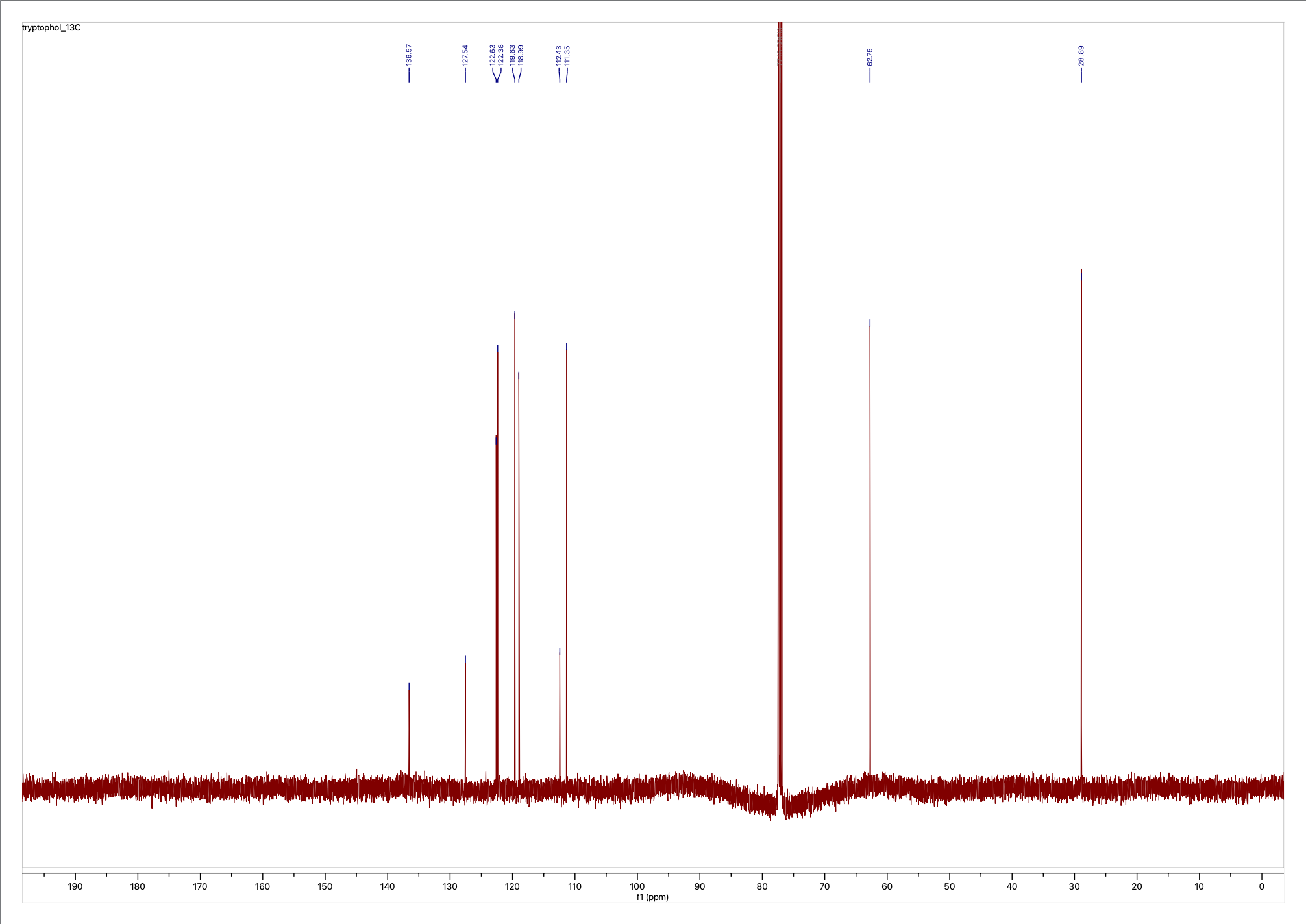Screen dimensions: 1306x924
Task: Click the tryptophol_13C spectrum title
Action: (x=51, y=28)
